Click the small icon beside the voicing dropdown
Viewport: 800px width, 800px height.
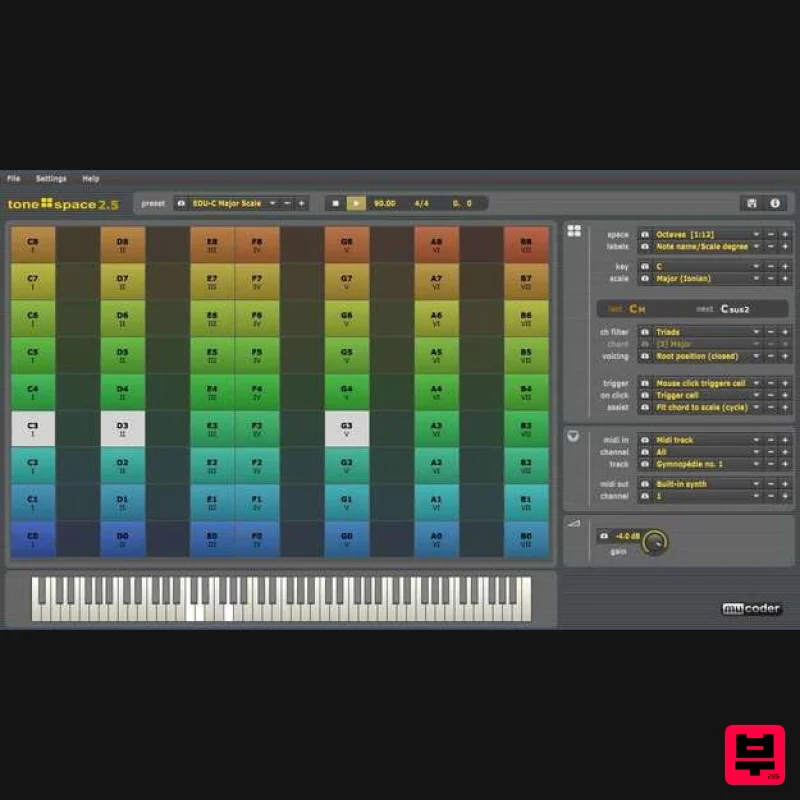tap(645, 356)
